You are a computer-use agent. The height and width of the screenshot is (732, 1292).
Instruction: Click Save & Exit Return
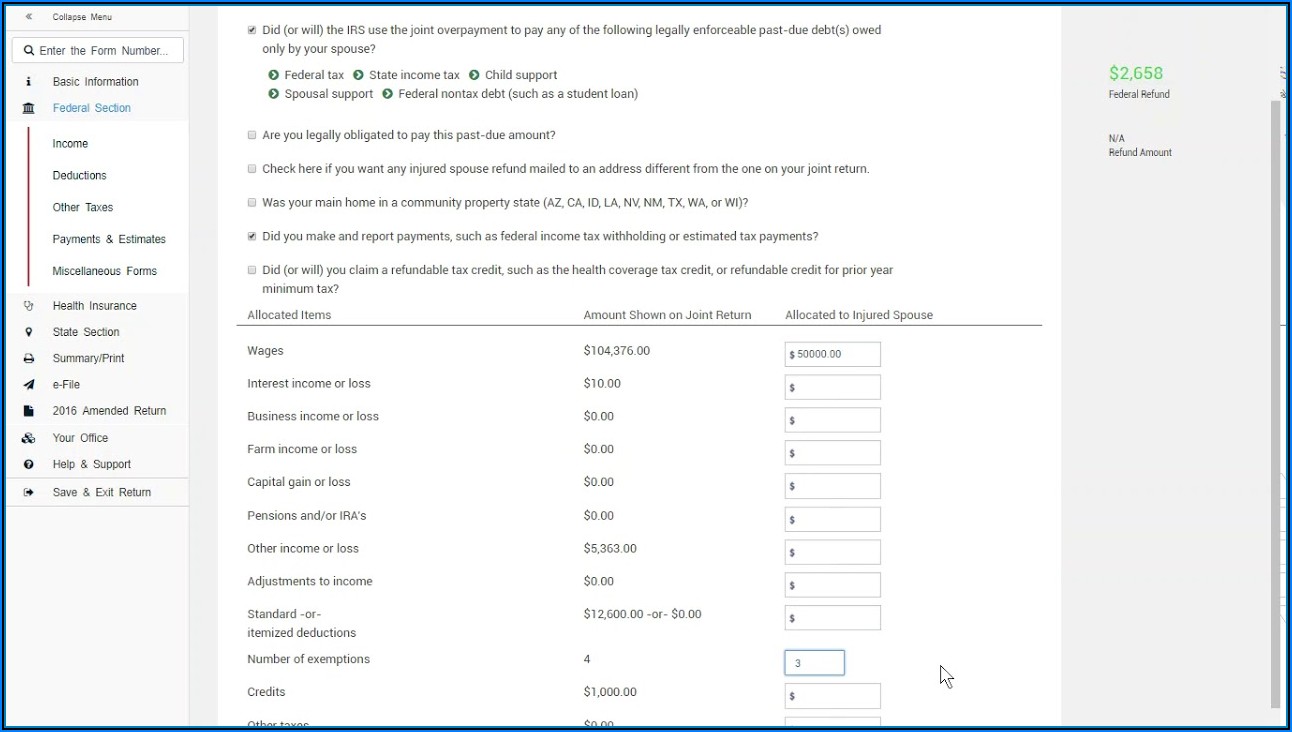(101, 492)
